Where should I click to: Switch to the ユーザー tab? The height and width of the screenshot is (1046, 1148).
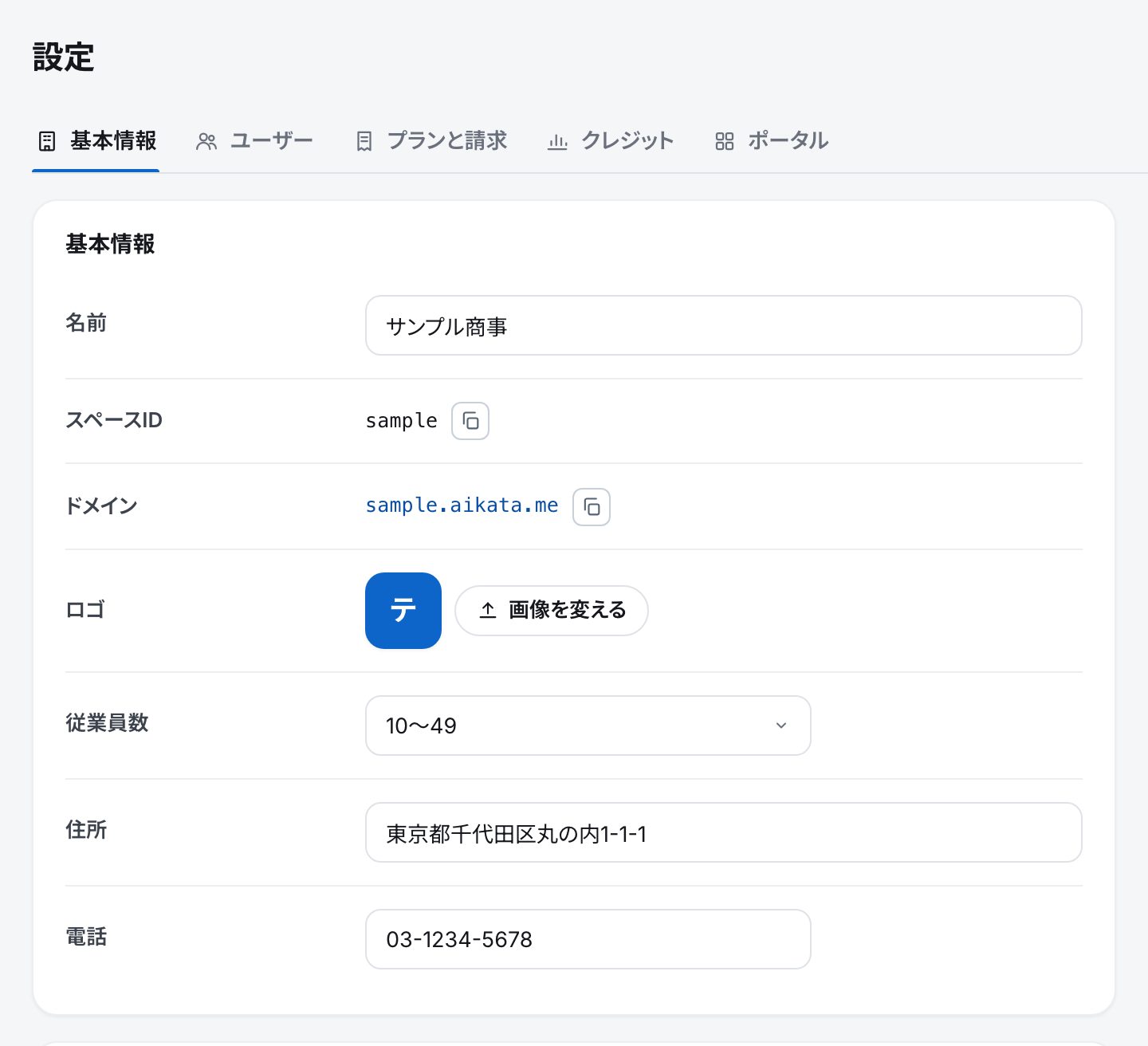254,141
